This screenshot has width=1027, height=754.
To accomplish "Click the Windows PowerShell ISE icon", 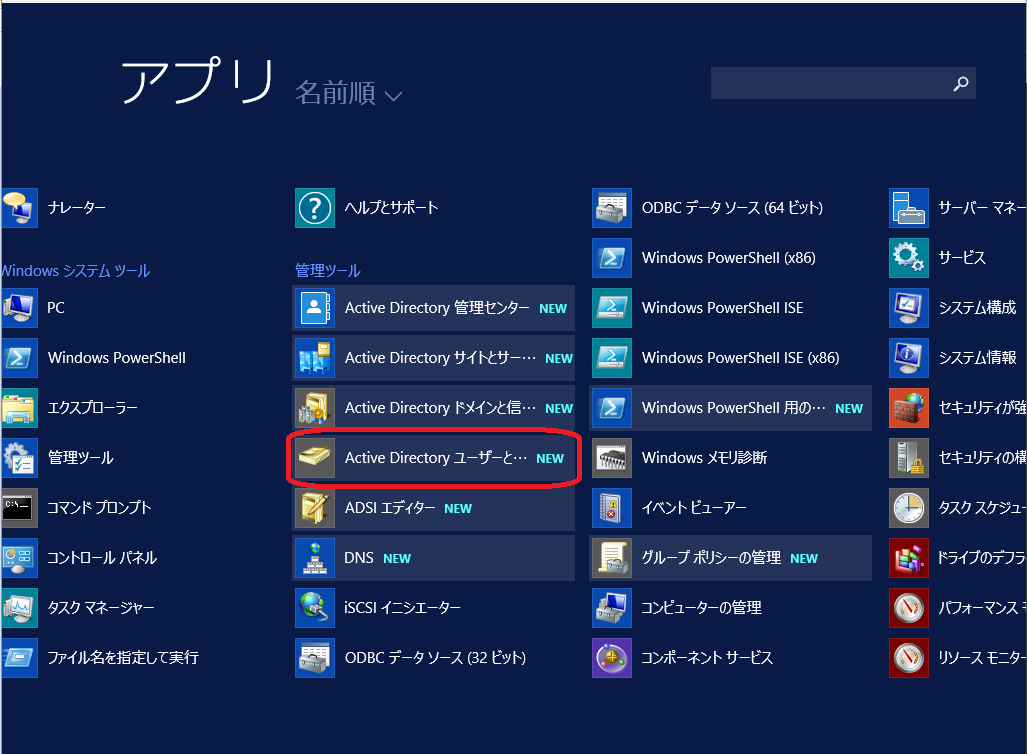I will [x=612, y=308].
